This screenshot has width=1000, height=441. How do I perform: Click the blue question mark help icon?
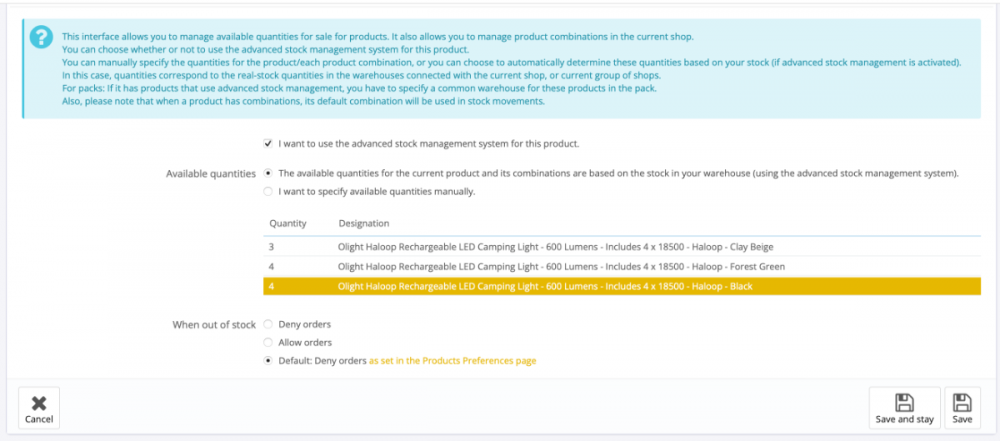coord(40,37)
